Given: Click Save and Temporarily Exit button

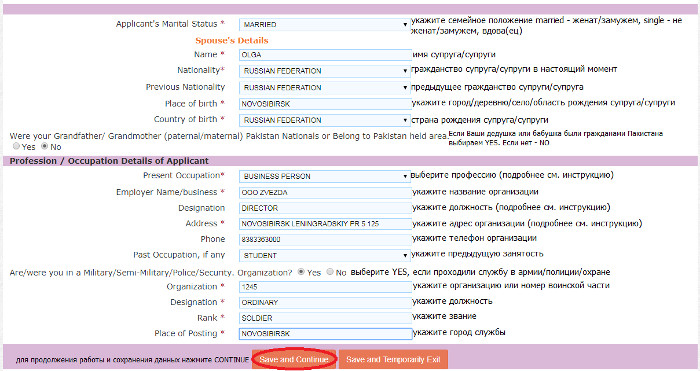Looking at the screenshot, I should click(x=393, y=359).
